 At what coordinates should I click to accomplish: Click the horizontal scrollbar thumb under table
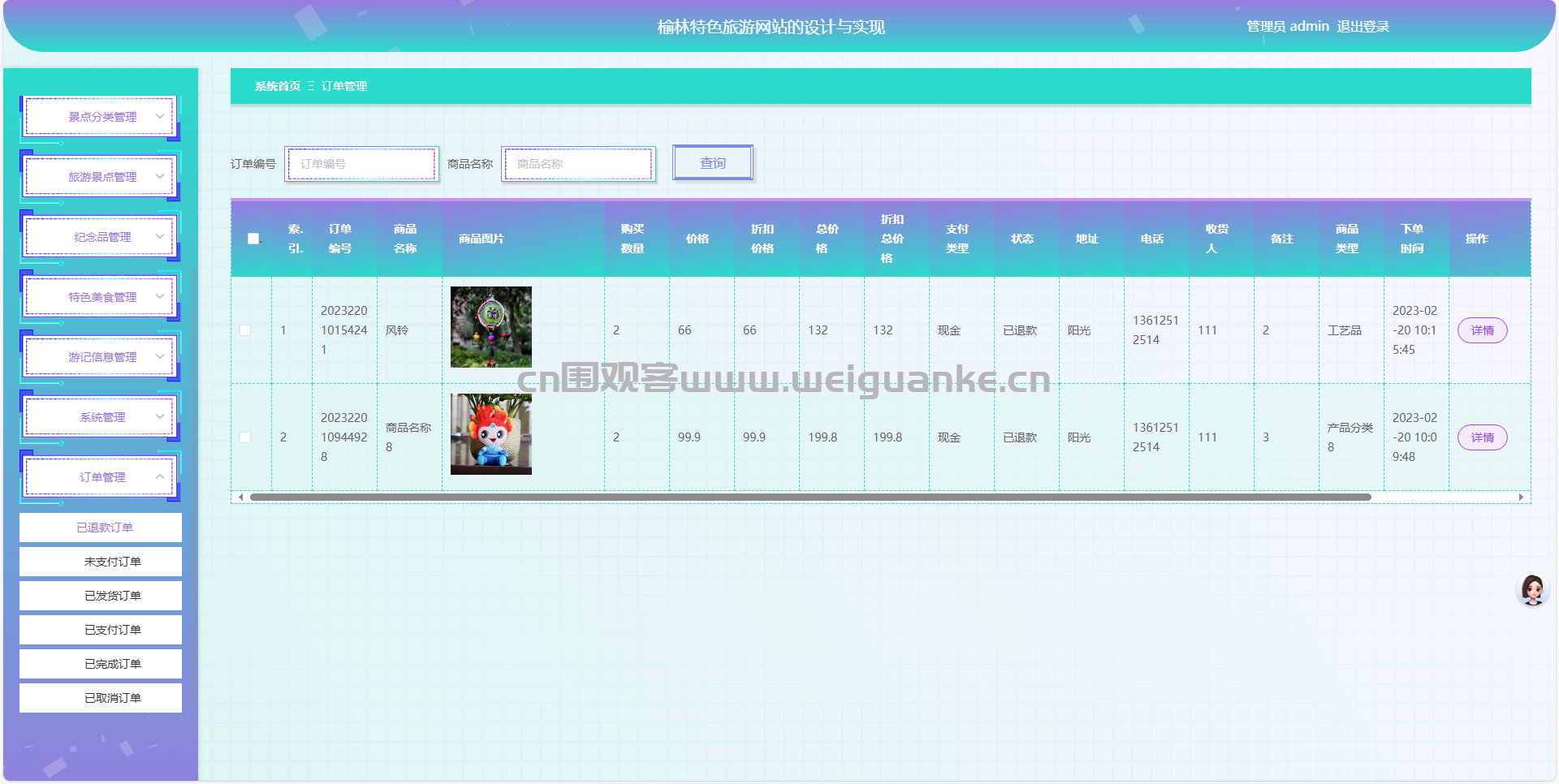(x=810, y=497)
